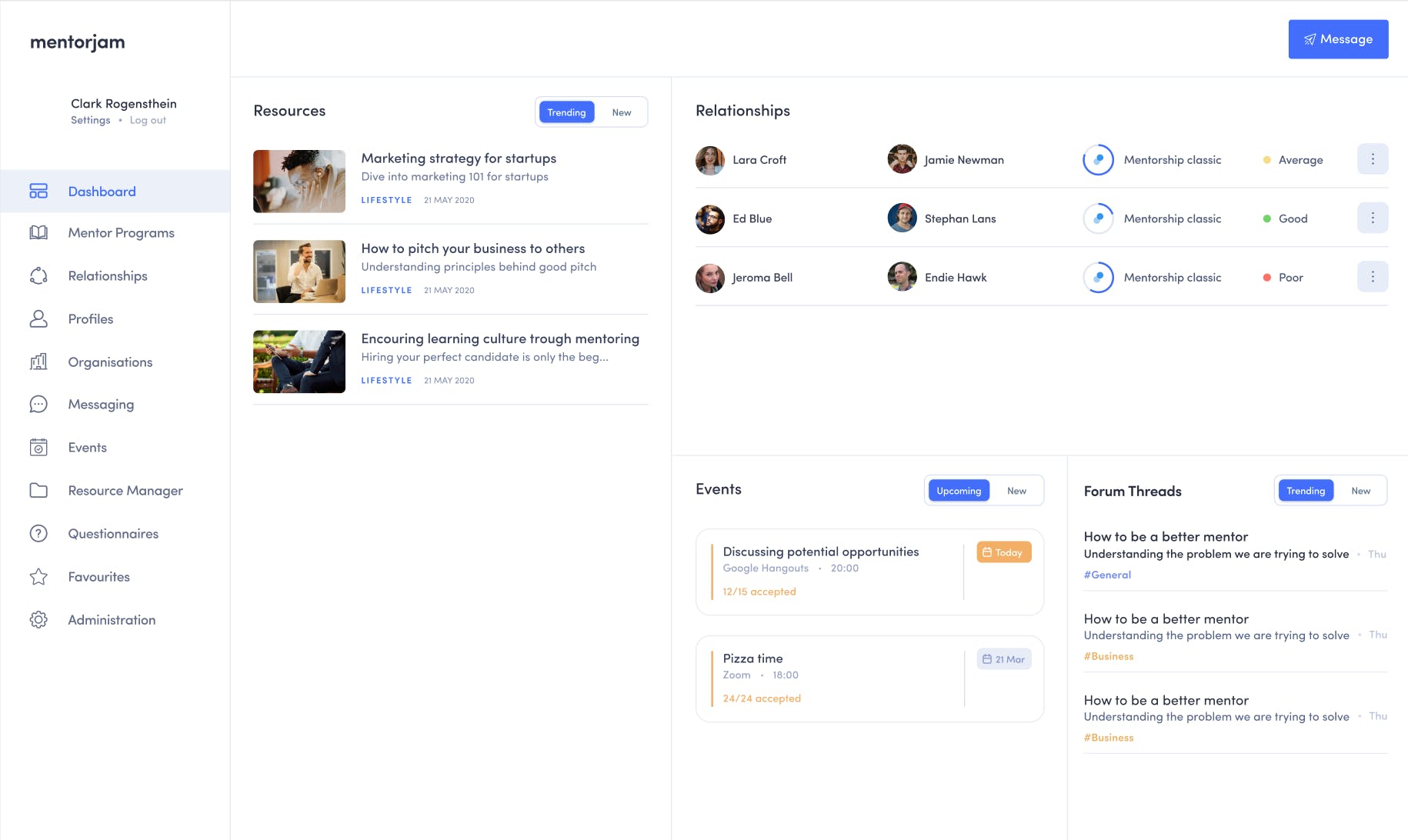Open the Encouring learning culture article thumbnail
Screen dimensions: 1408x840
[x=299, y=362]
